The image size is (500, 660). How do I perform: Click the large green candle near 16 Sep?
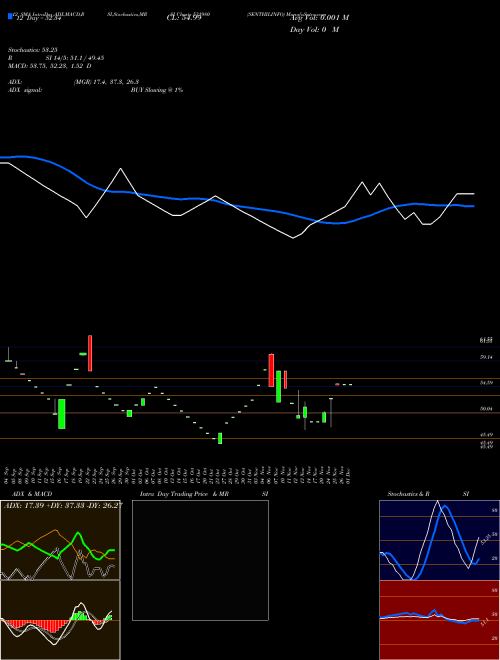coord(61,414)
